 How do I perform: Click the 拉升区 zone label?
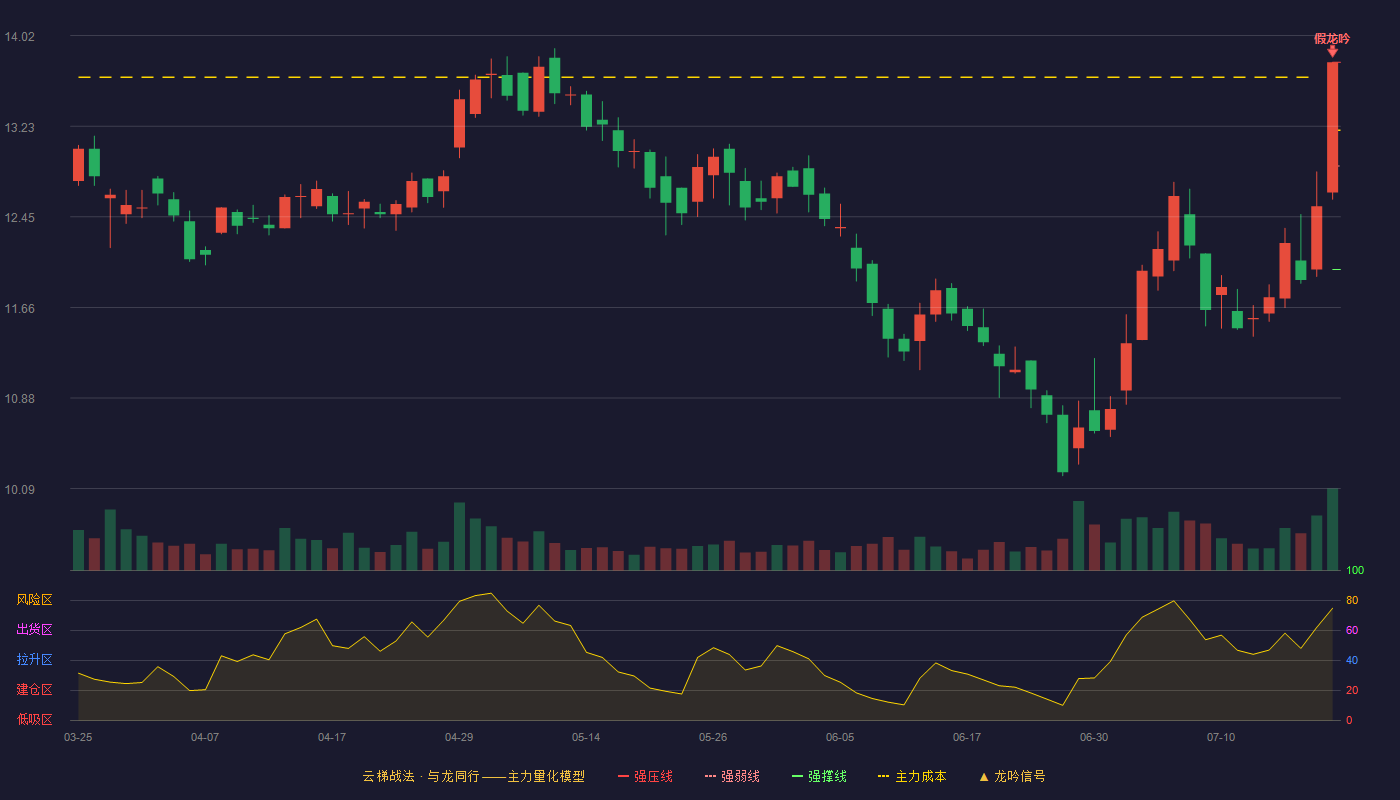(x=34, y=660)
